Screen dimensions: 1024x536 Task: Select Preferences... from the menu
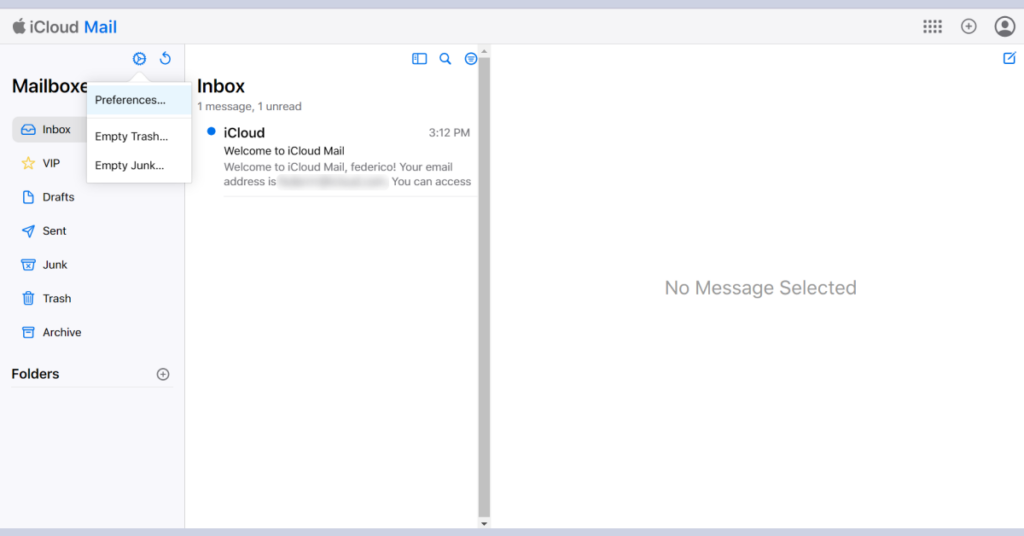click(x=130, y=100)
